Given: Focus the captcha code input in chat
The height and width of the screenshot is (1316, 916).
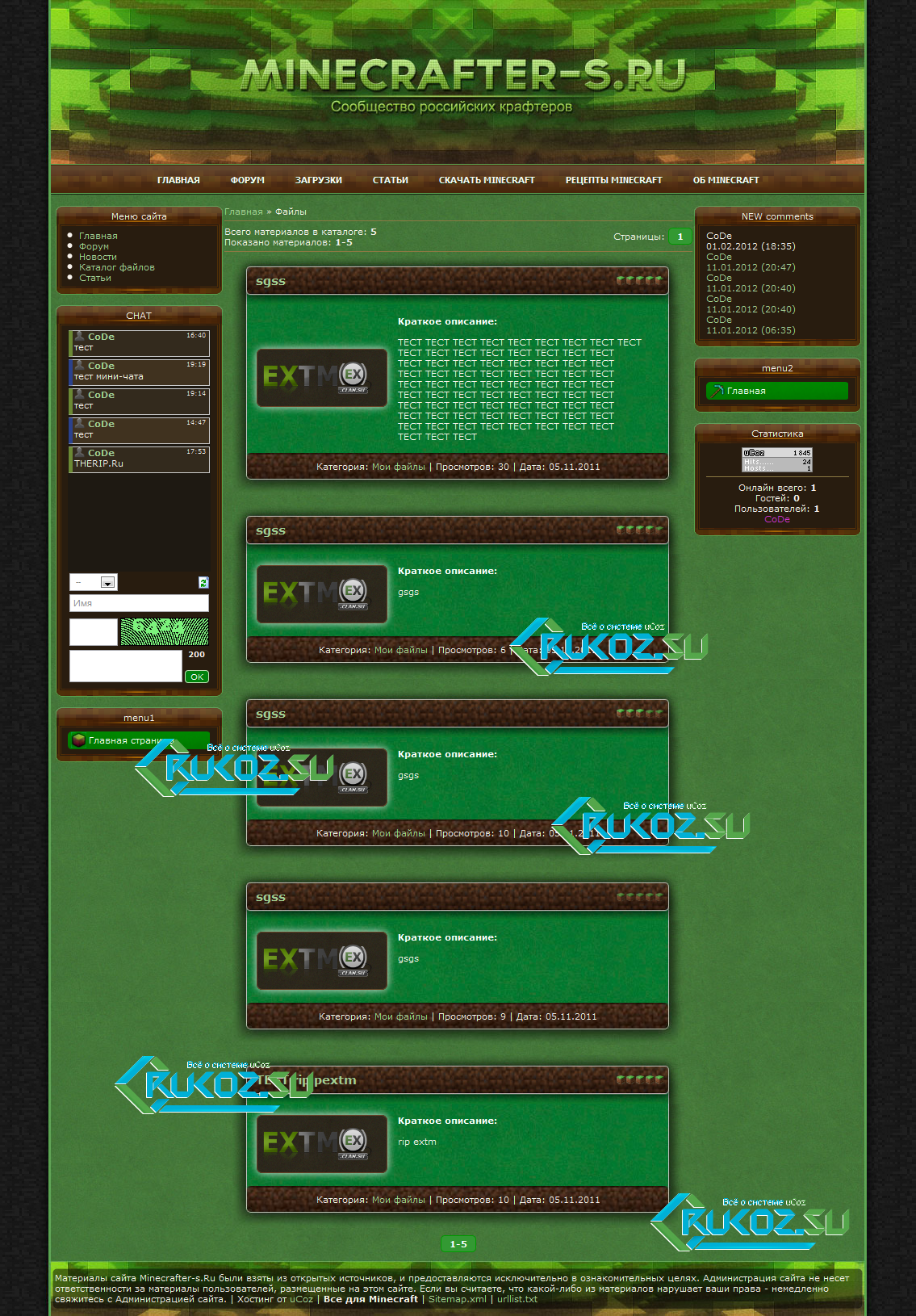Looking at the screenshot, I should [94, 631].
